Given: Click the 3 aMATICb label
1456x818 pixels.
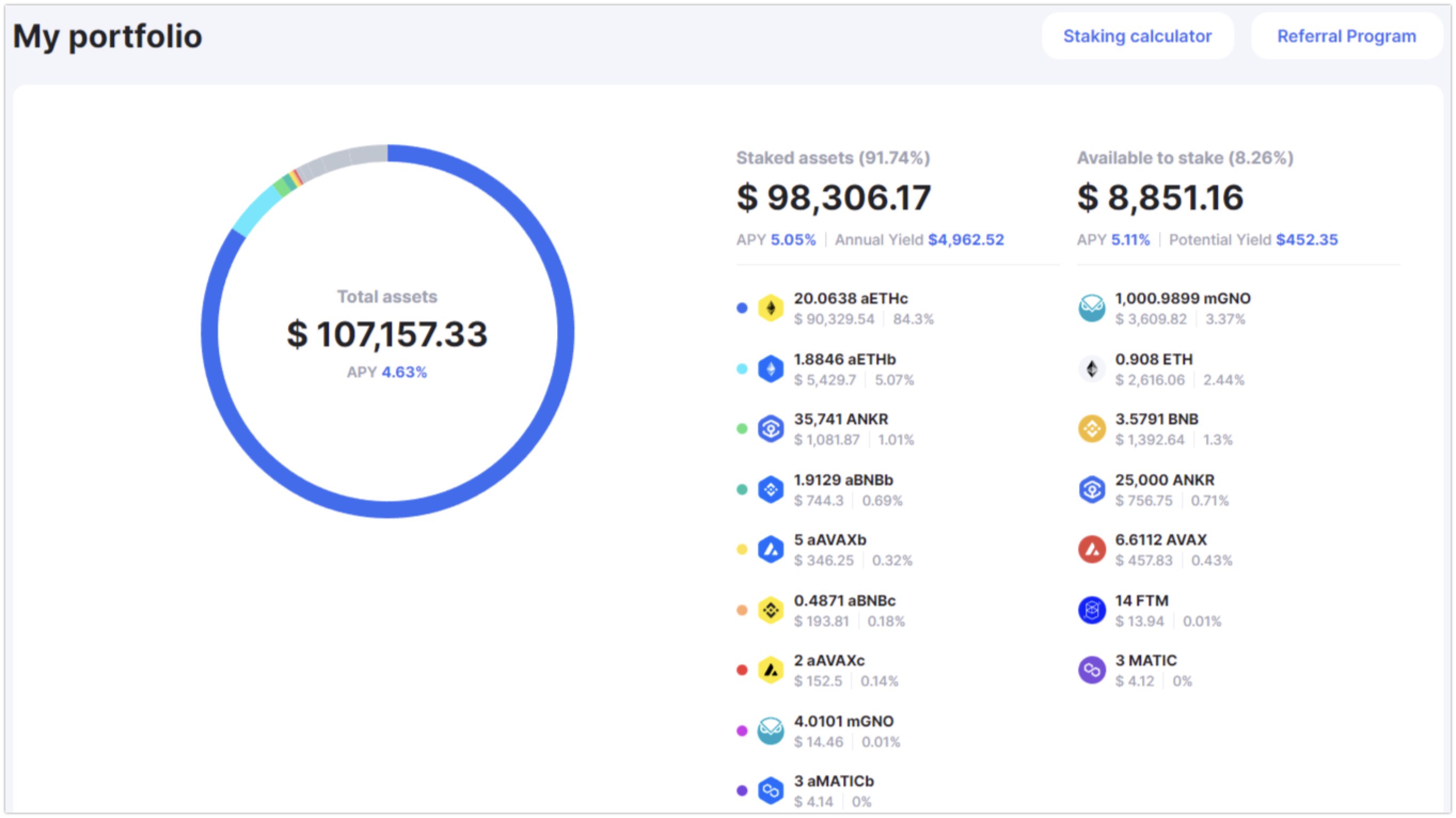Looking at the screenshot, I should point(834,781).
